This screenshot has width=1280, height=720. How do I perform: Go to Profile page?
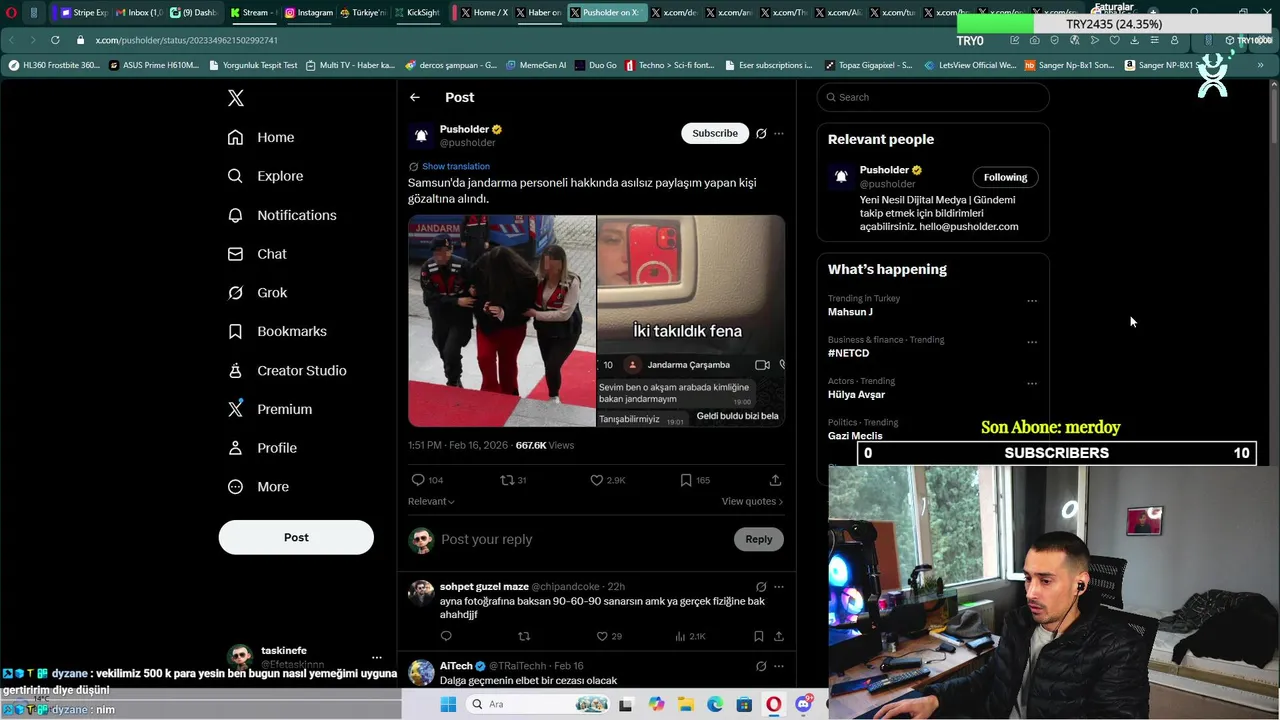(262, 448)
